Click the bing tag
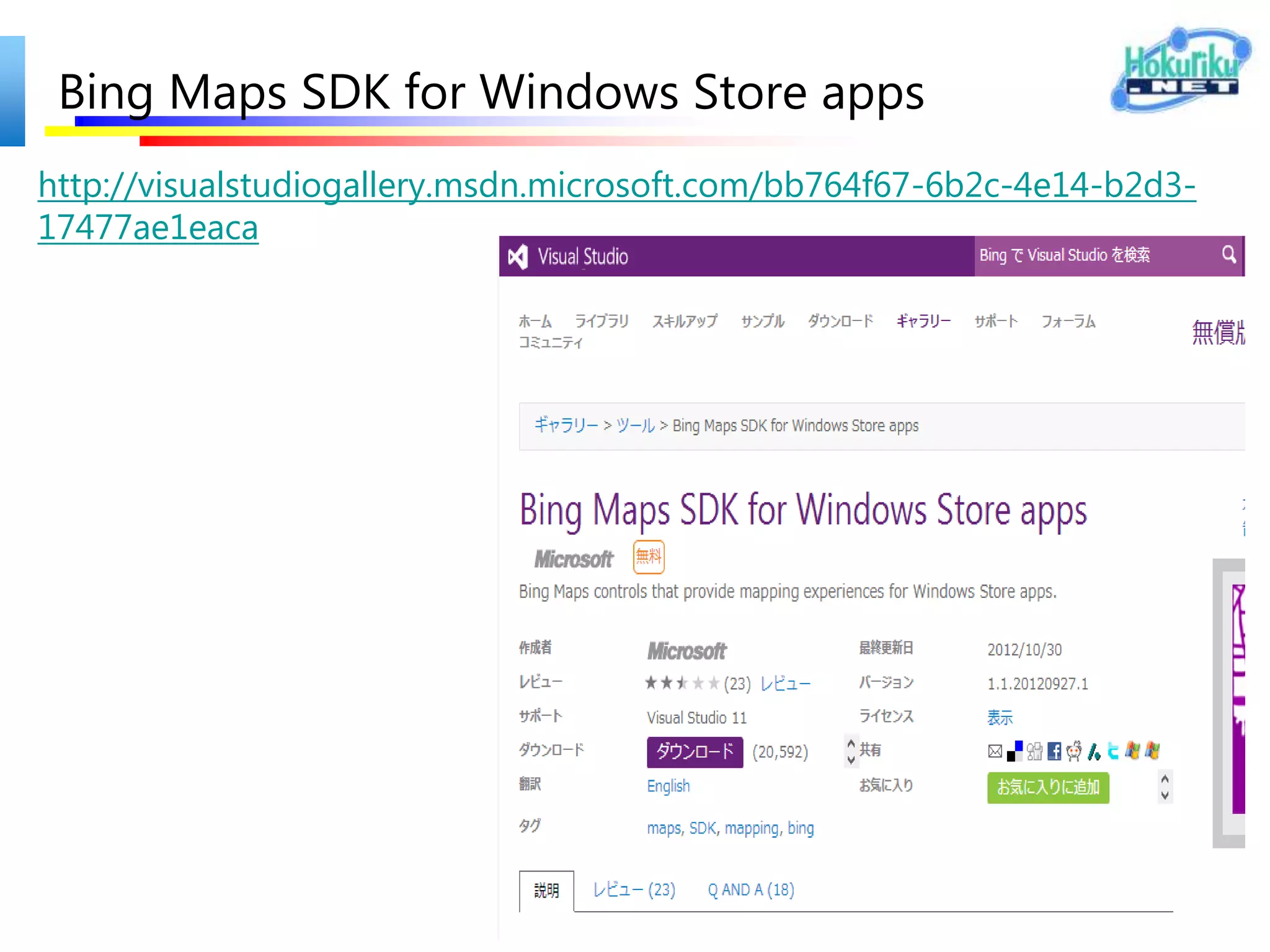This screenshot has height=952, width=1270. click(x=801, y=829)
